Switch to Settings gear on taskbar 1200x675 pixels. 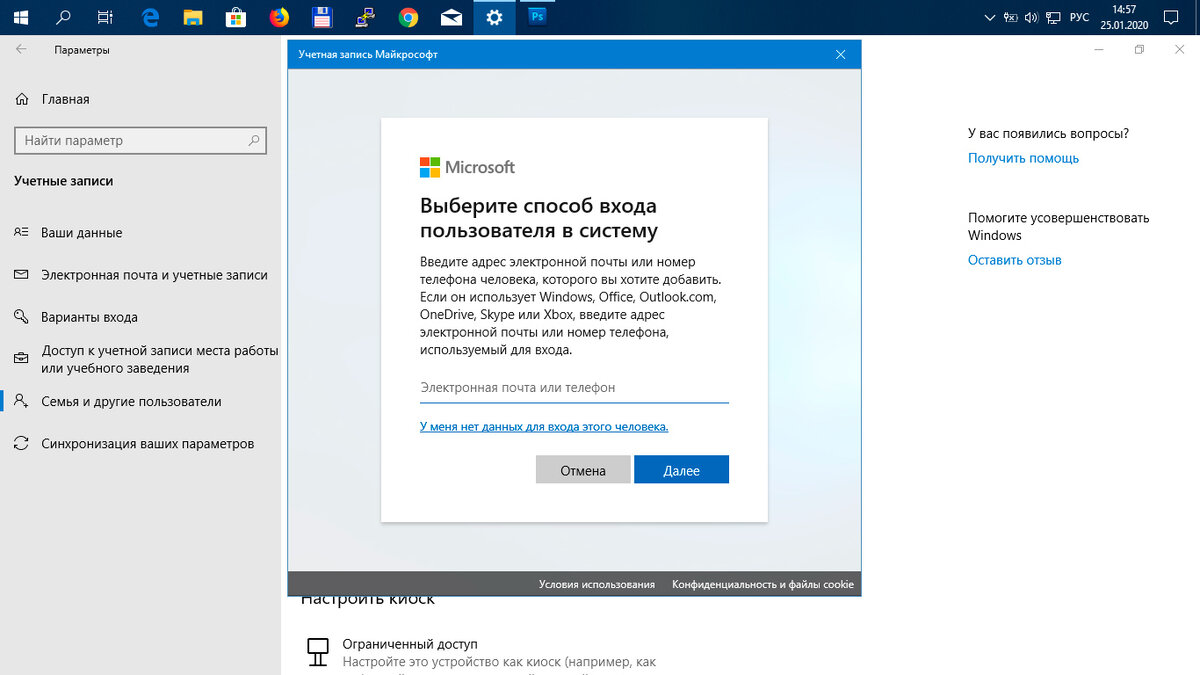[x=494, y=17]
